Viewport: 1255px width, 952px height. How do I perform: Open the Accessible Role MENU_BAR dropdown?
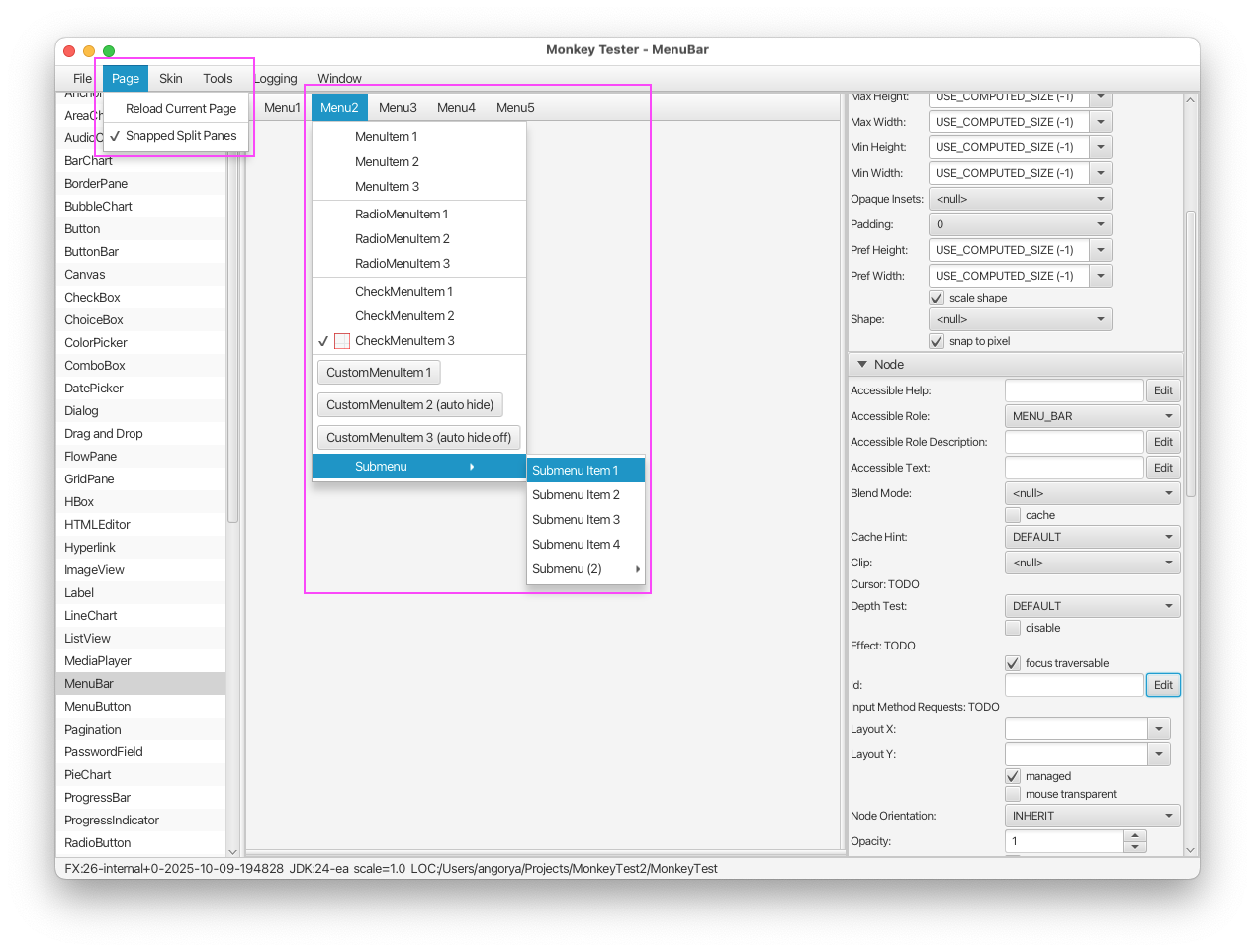(1092, 416)
